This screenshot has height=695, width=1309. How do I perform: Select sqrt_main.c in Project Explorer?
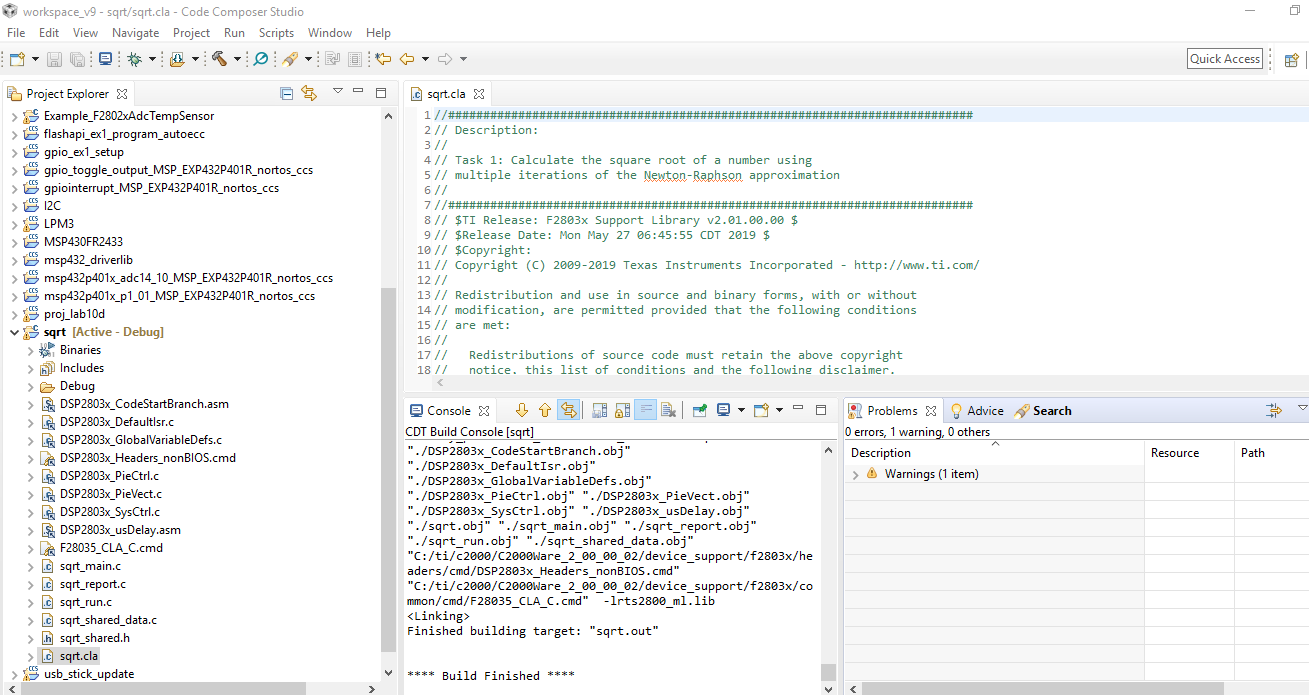pyautogui.click(x=90, y=566)
